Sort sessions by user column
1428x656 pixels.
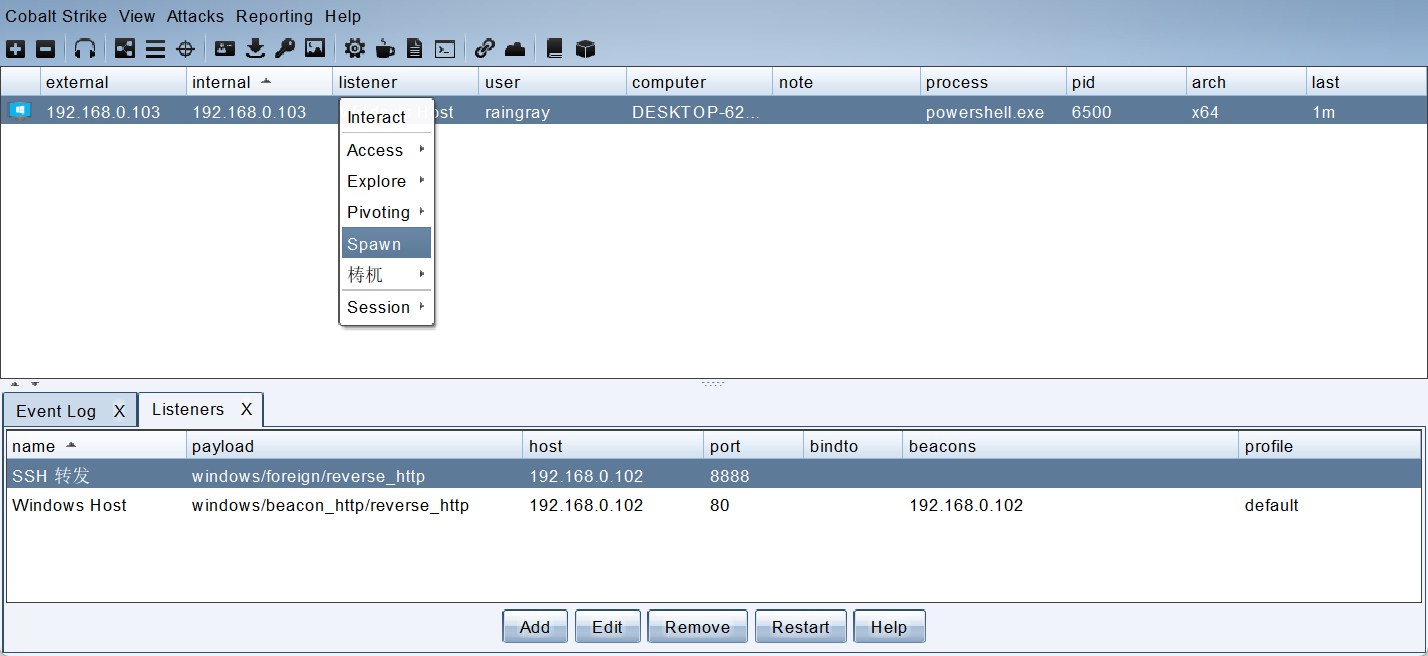(x=552, y=82)
